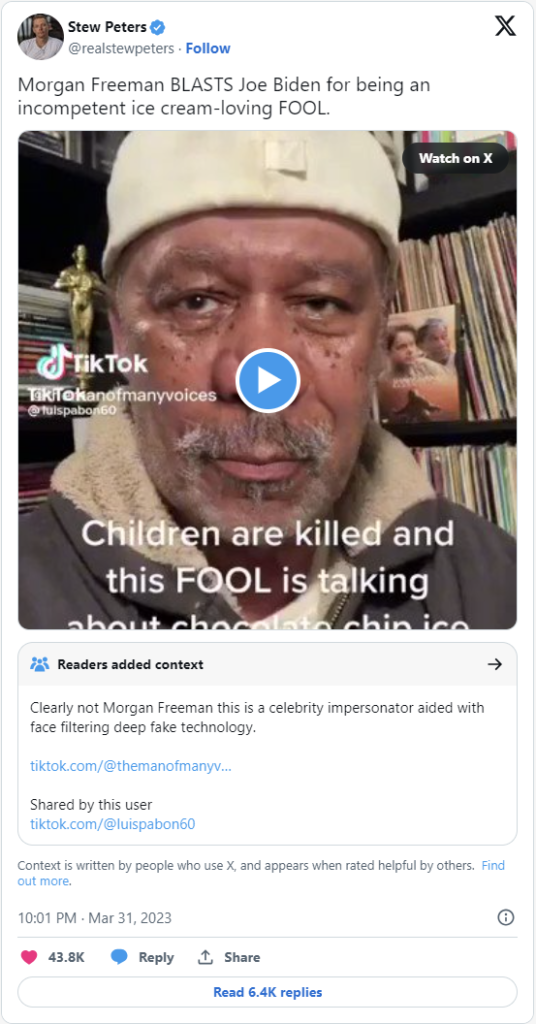Viewport: 536px width, 1024px height.
Task: Click the X logo icon
Action: coord(505,26)
